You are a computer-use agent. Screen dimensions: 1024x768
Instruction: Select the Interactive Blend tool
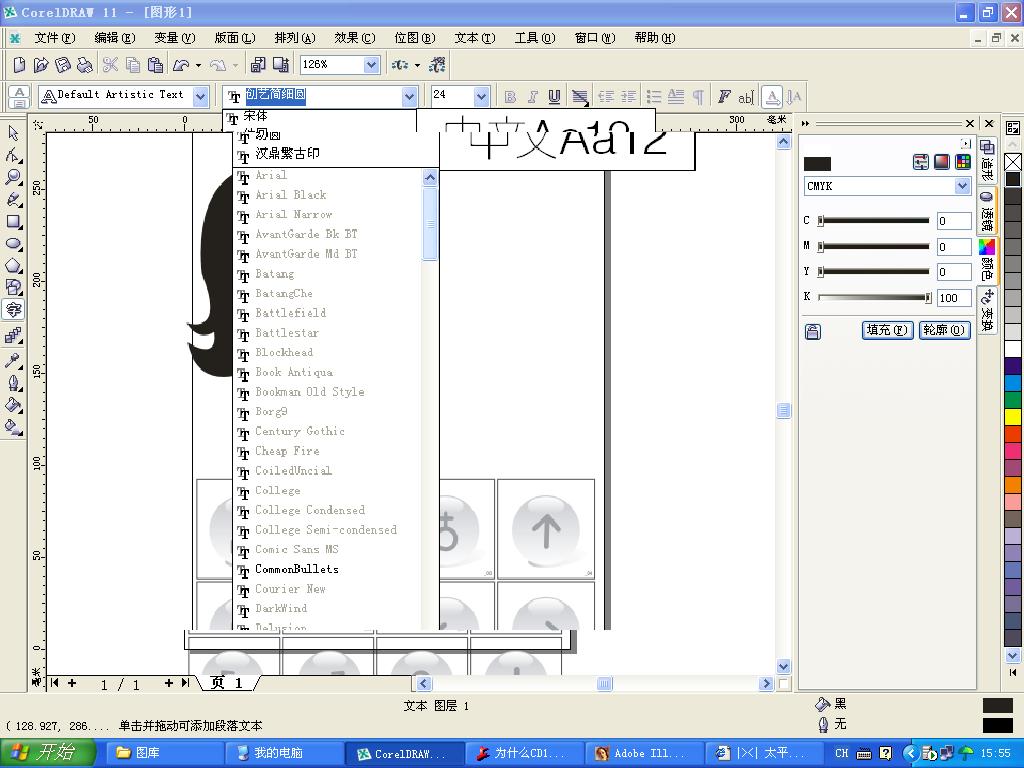13,336
